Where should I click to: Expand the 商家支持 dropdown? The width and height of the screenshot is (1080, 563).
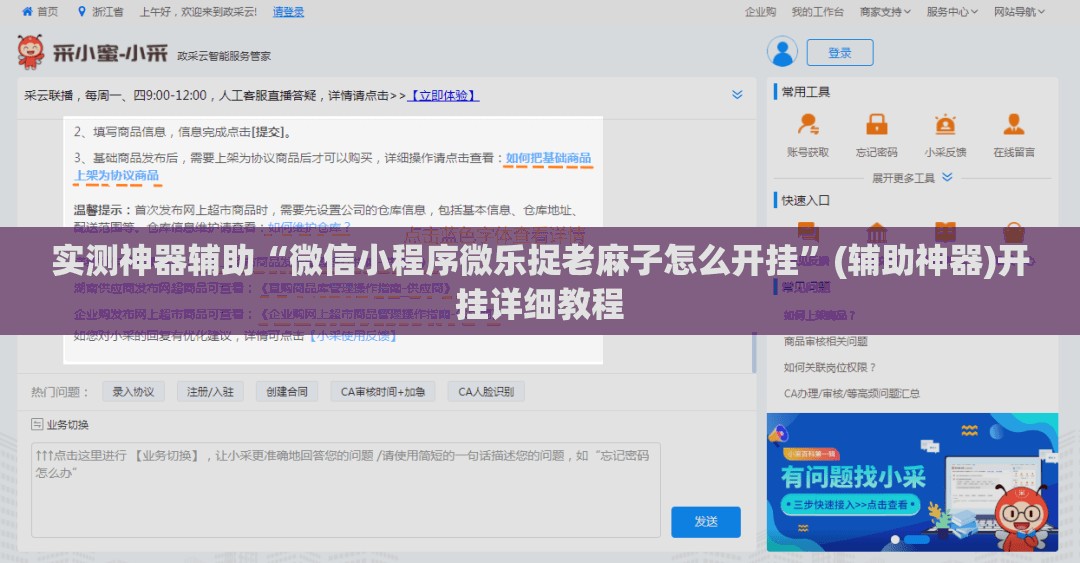coord(885,12)
